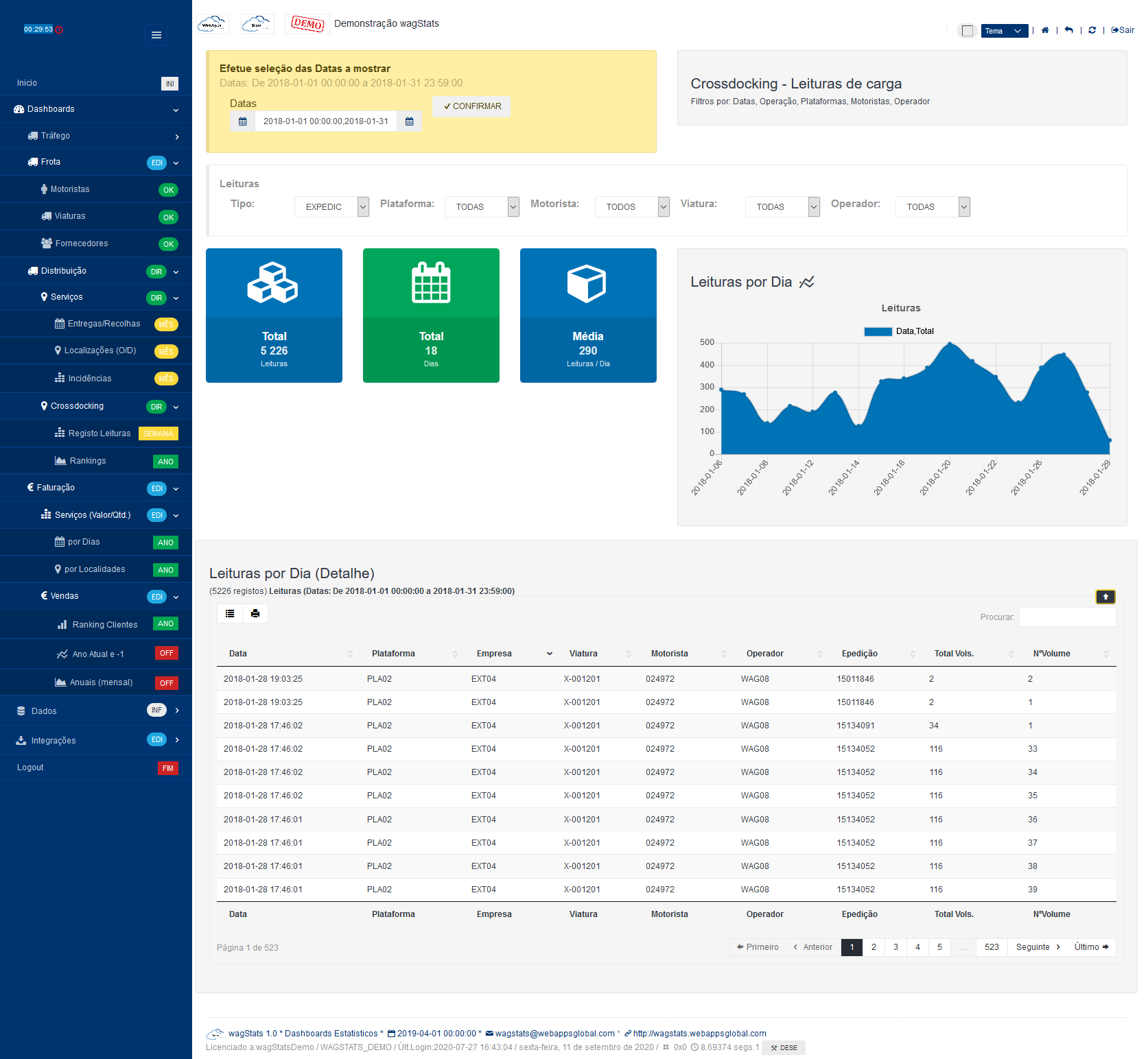Click the session timer clock icon
Screen dimensions: 1148x1059
59,29
